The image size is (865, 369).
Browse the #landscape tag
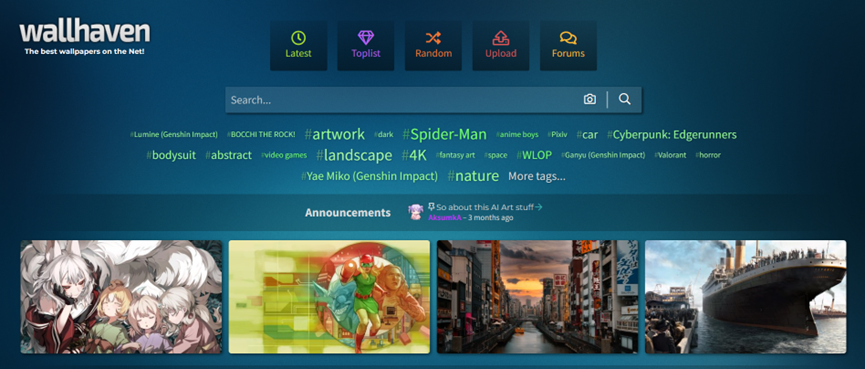[354, 155]
